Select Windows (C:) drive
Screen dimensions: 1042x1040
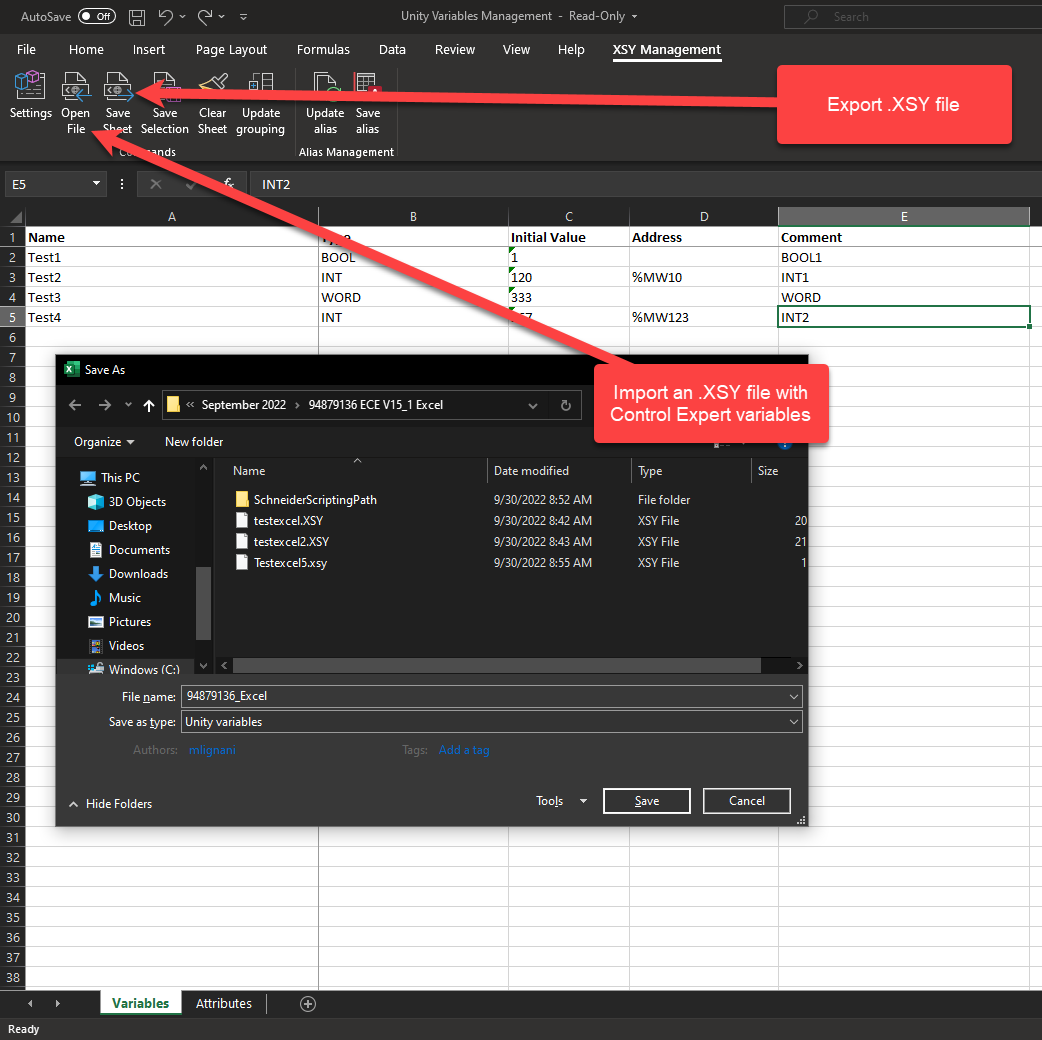[144, 669]
